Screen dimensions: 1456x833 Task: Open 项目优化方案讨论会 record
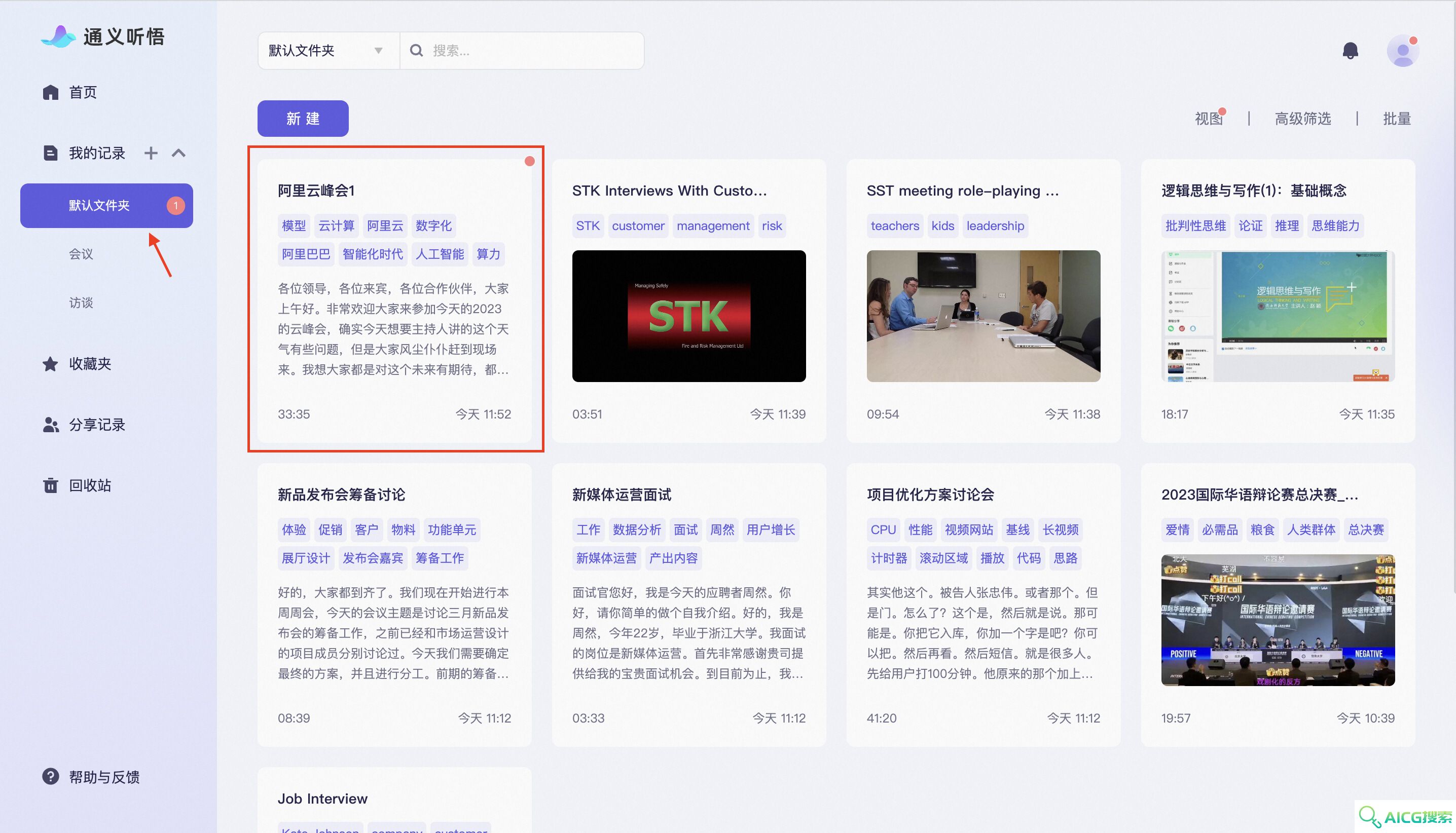[x=930, y=495]
